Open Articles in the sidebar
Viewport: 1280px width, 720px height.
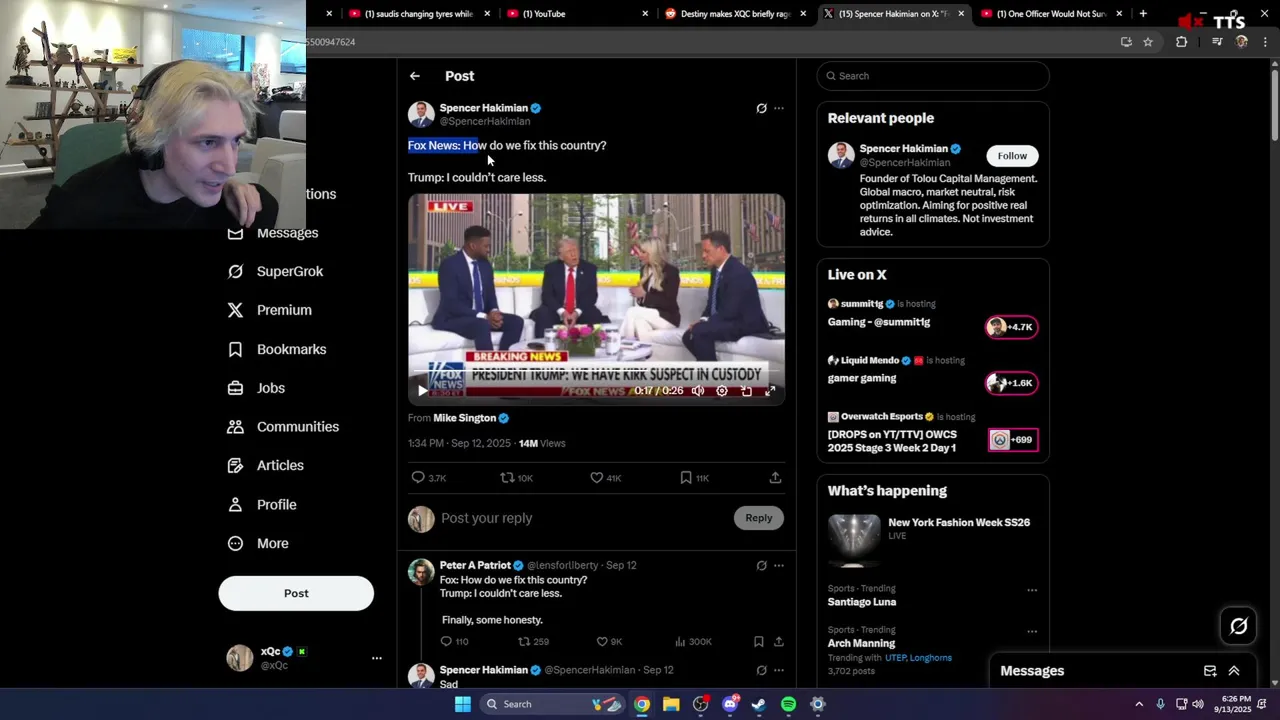tap(265, 466)
